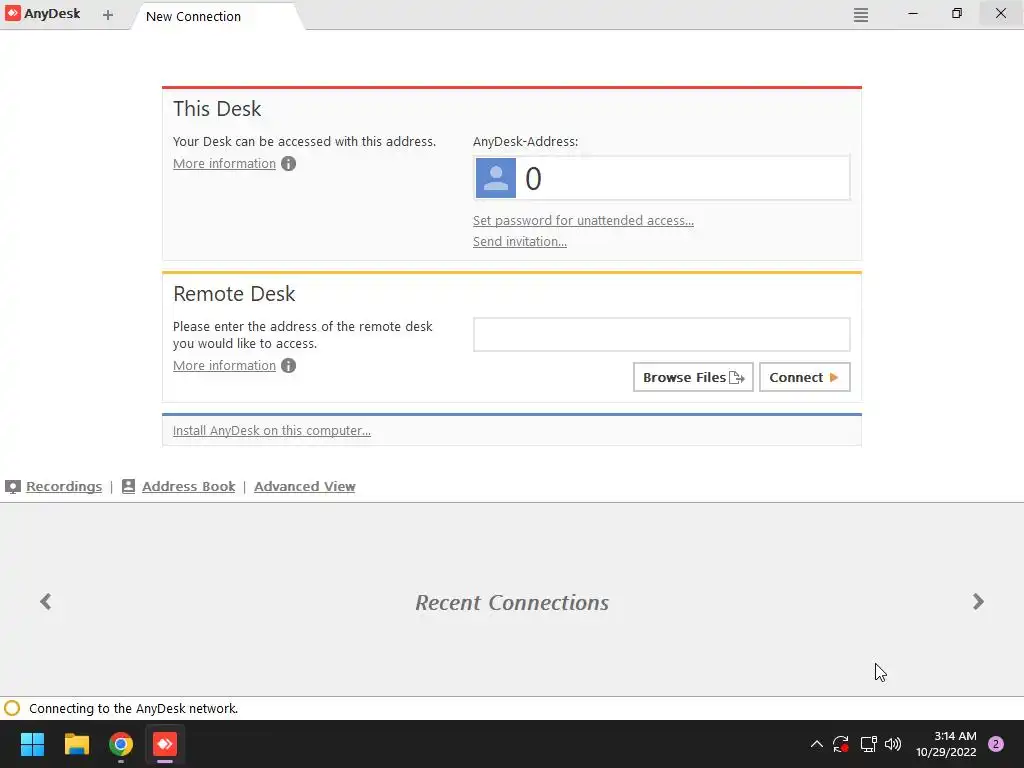This screenshot has width=1024, height=768.
Task: Open the hamburger main menu
Action: coord(861,14)
